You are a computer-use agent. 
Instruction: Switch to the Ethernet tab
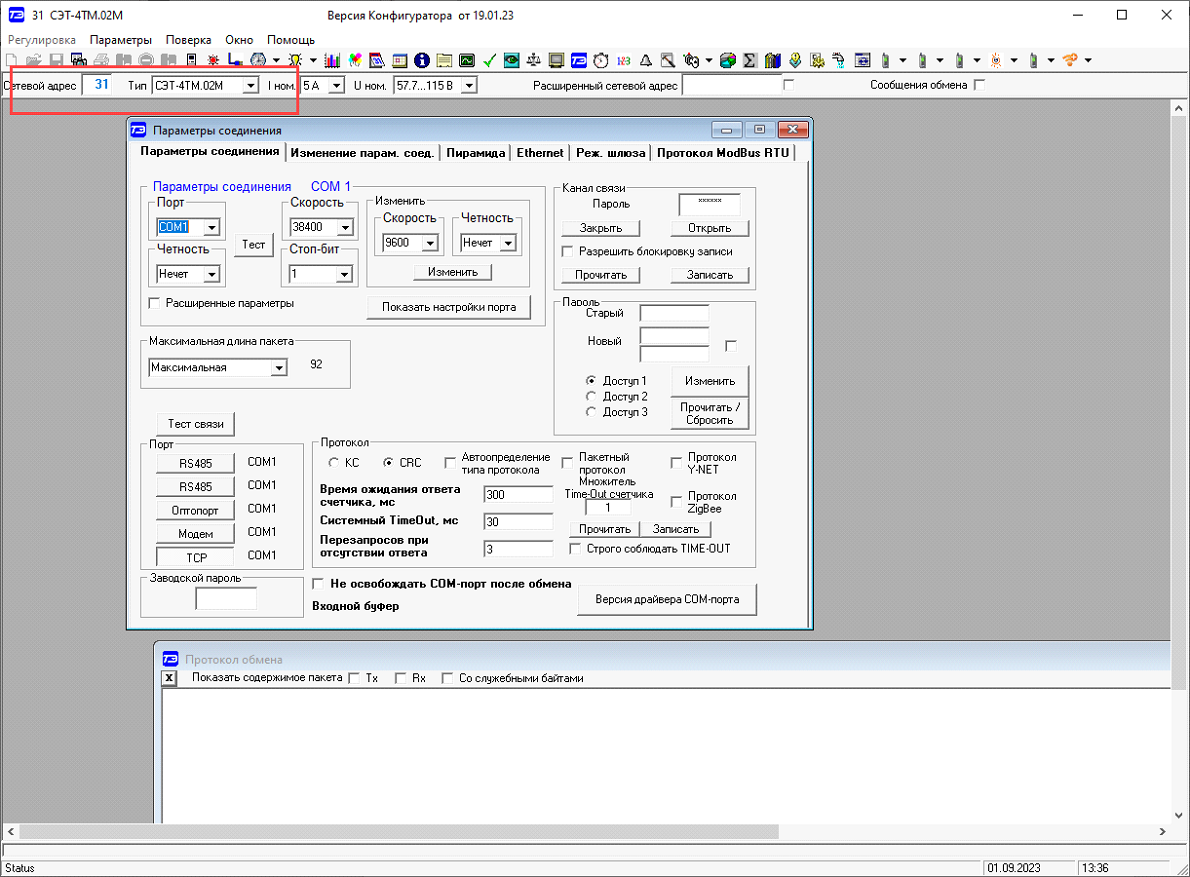pyautogui.click(x=539, y=153)
